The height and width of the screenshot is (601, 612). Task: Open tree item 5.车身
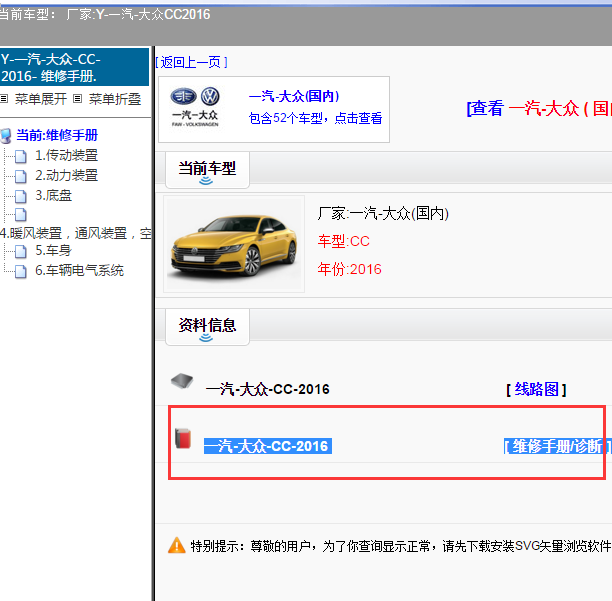pyautogui.click(x=53, y=251)
